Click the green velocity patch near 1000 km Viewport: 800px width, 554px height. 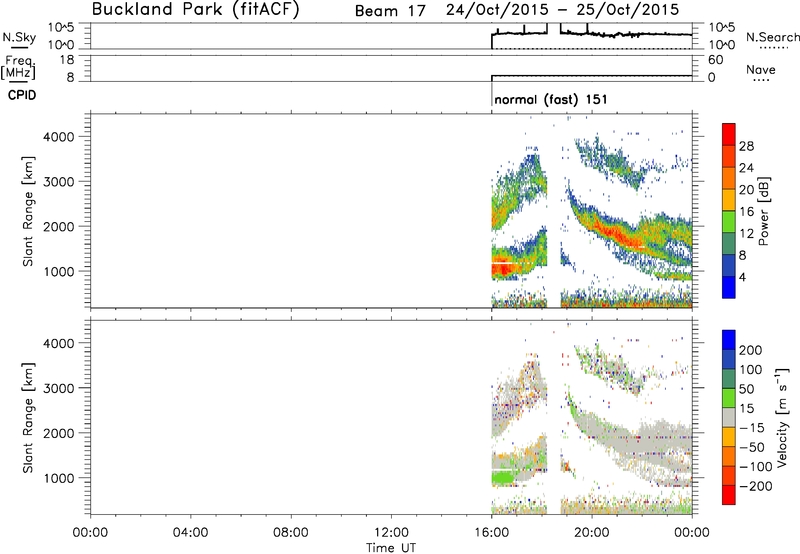tap(505, 478)
